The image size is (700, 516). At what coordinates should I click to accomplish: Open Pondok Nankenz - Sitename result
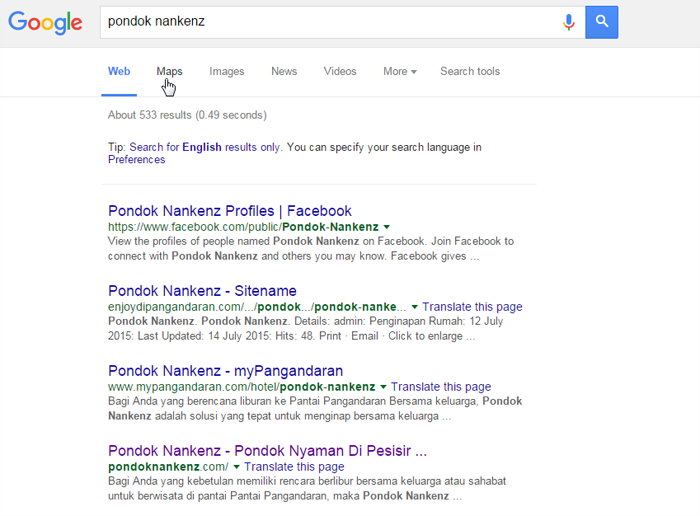(202, 291)
